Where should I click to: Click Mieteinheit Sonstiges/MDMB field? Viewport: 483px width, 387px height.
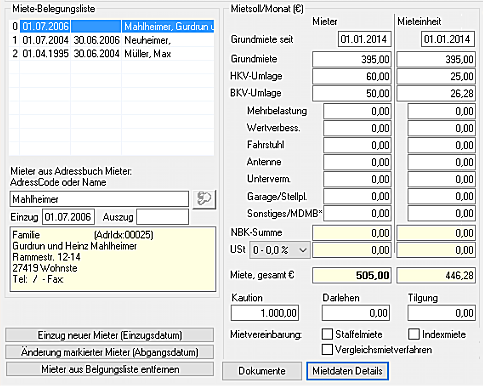click(441, 213)
